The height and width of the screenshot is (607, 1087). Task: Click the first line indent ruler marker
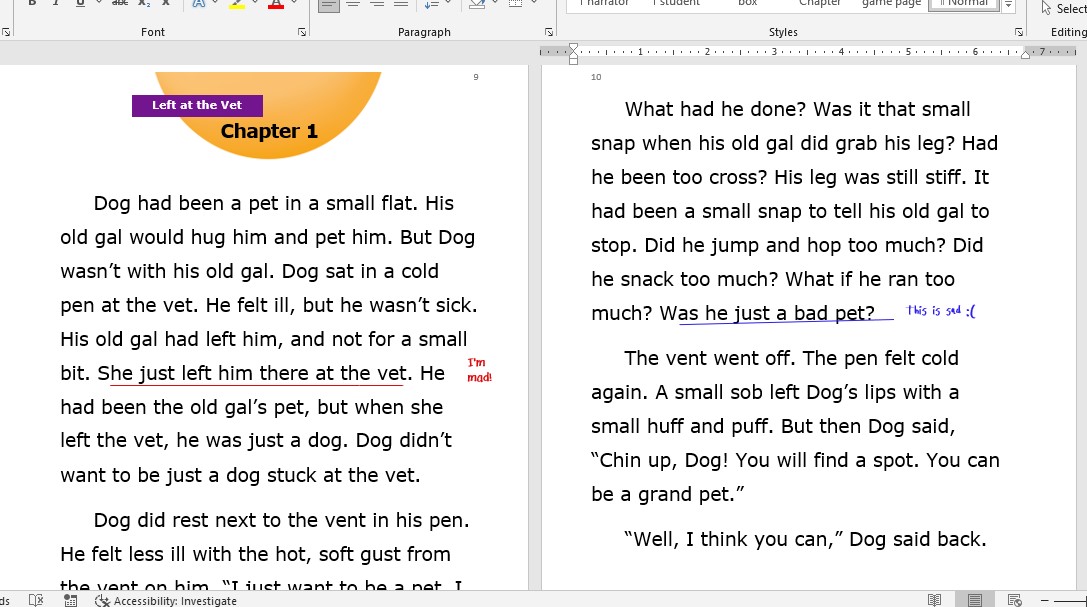(573, 48)
